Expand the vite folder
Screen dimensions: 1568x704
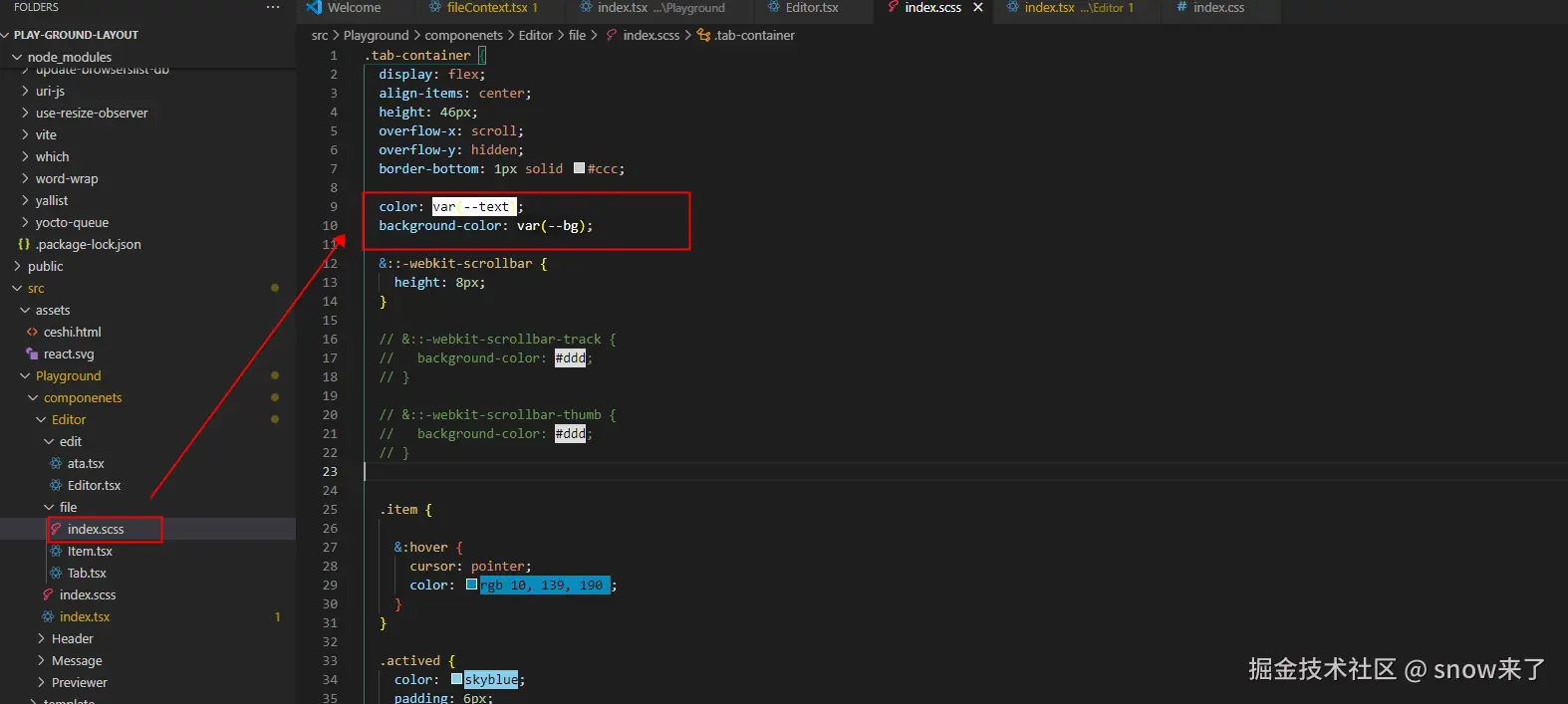[46, 134]
